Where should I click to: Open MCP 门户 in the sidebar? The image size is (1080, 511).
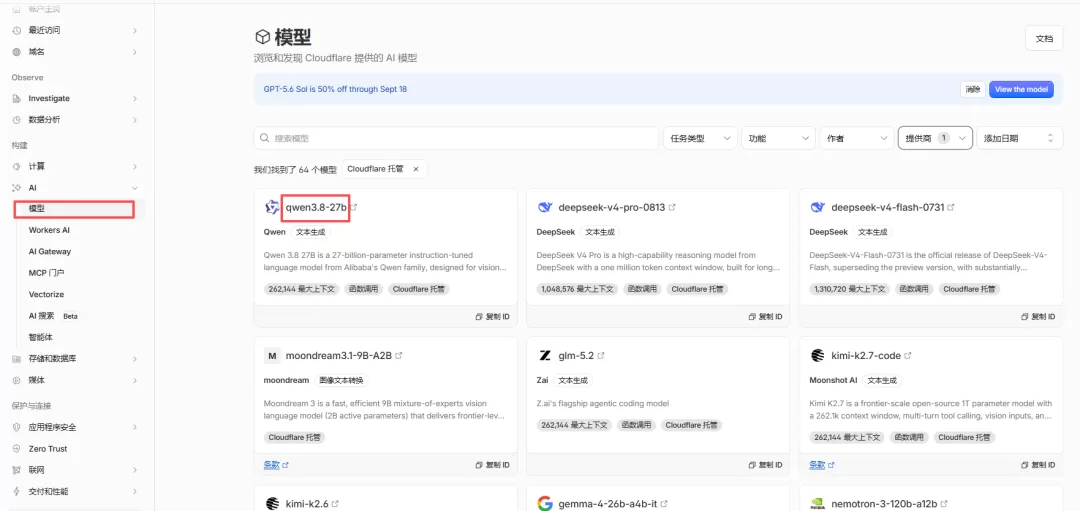point(46,273)
